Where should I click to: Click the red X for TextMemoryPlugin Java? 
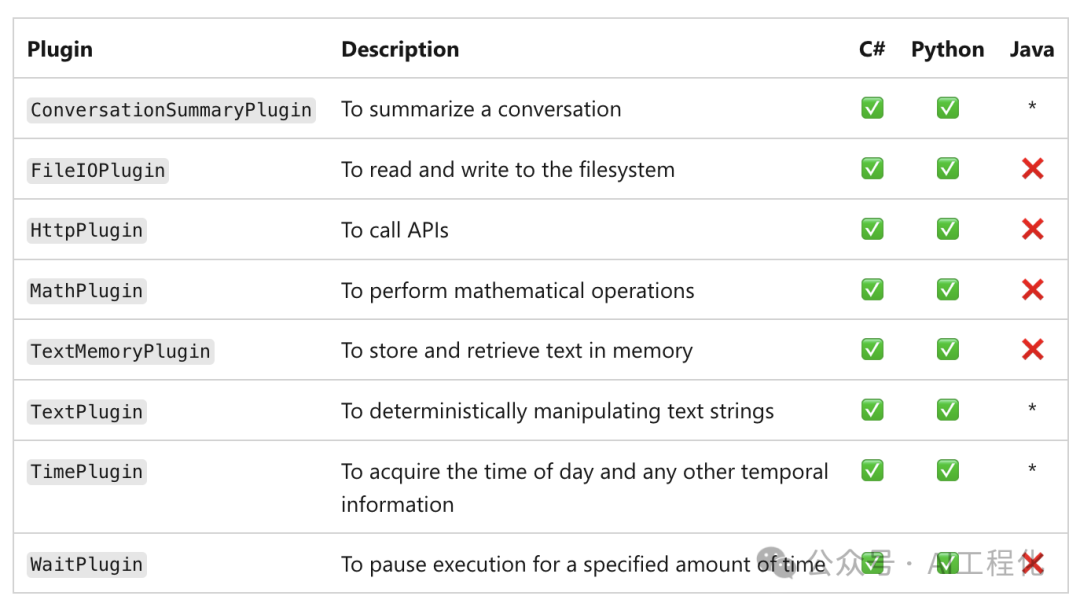pyautogui.click(x=1032, y=350)
